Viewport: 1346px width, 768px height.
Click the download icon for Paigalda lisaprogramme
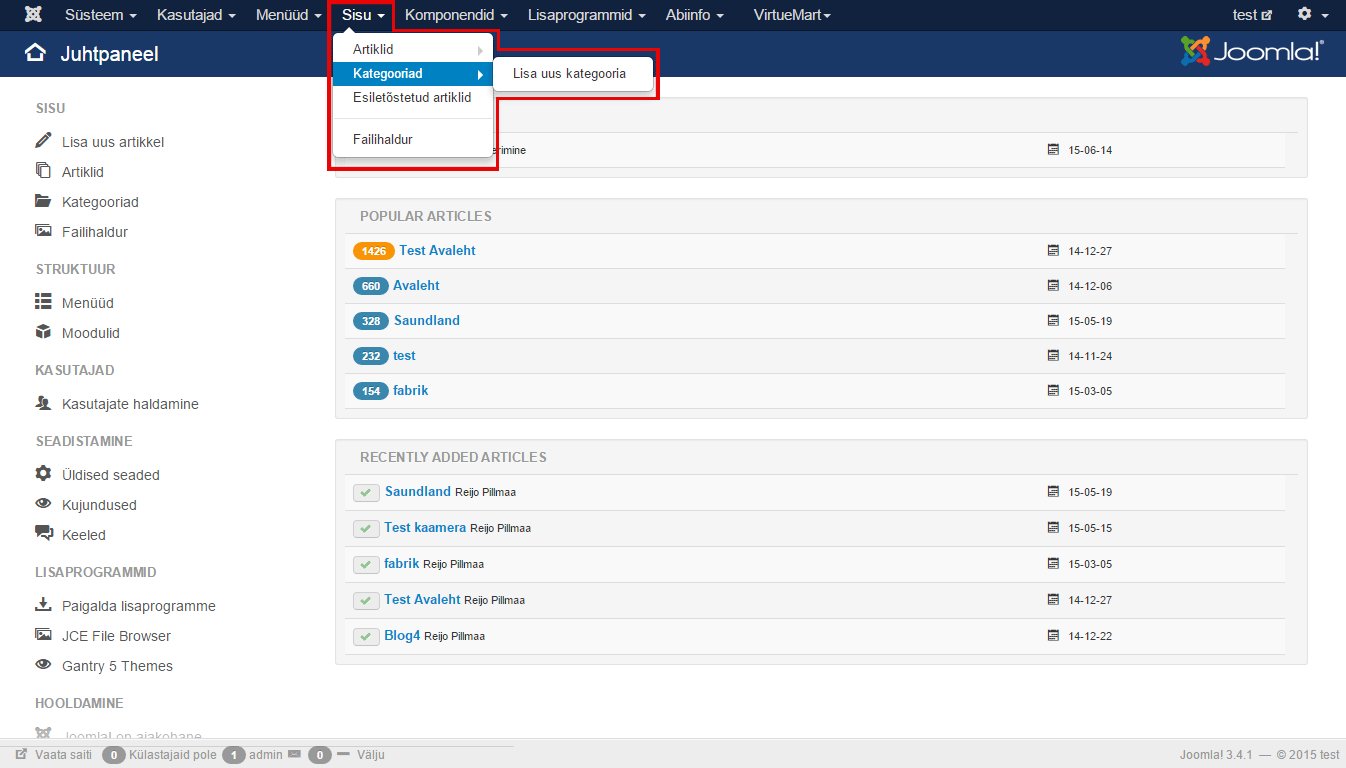(43, 604)
